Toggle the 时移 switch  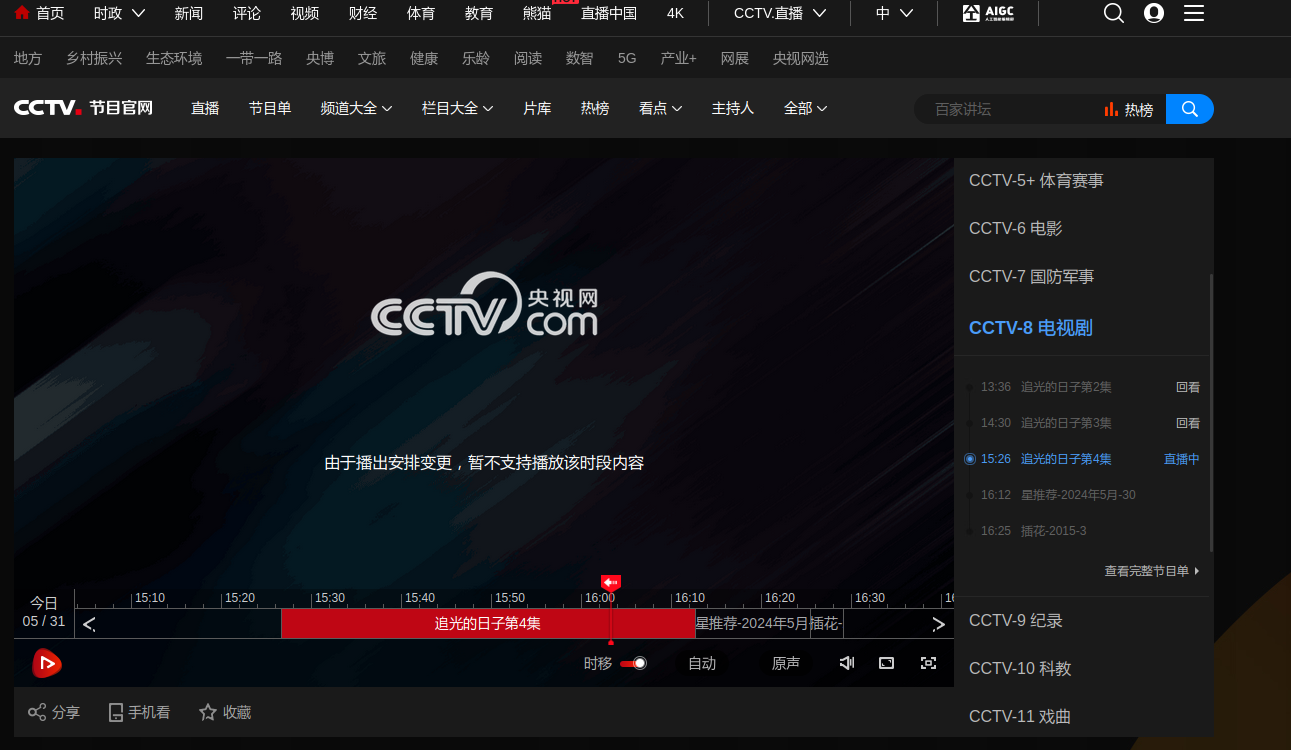click(633, 663)
